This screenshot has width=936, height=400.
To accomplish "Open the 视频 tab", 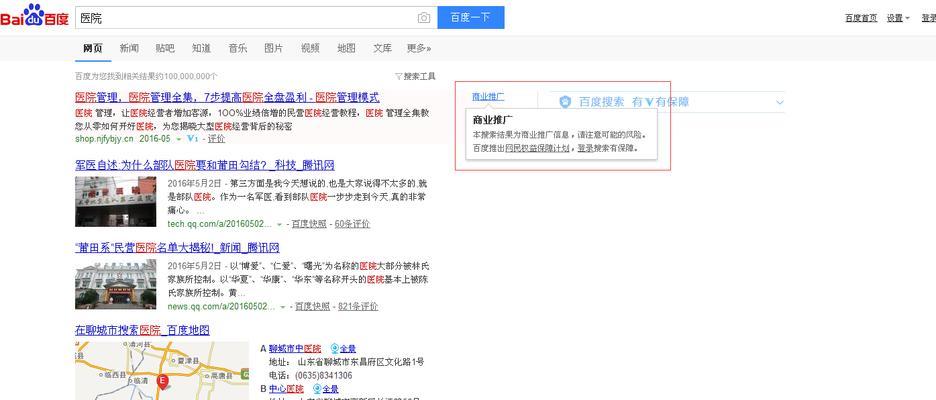I will click(x=310, y=48).
